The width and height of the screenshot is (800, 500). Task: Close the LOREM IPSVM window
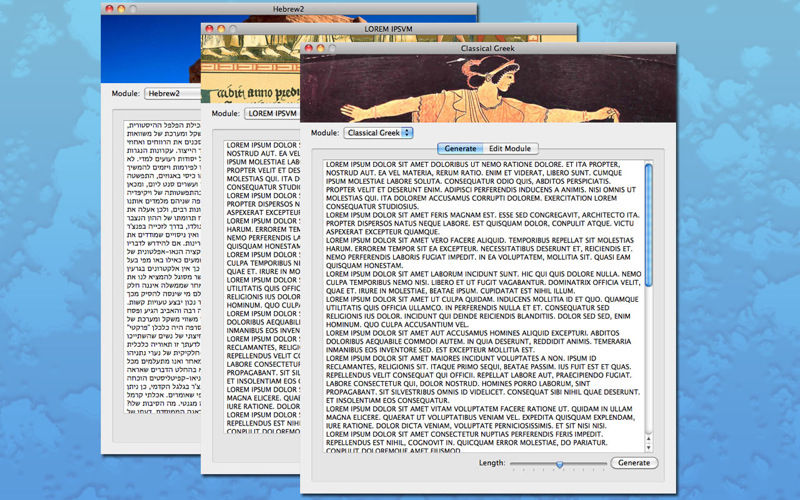(209, 29)
